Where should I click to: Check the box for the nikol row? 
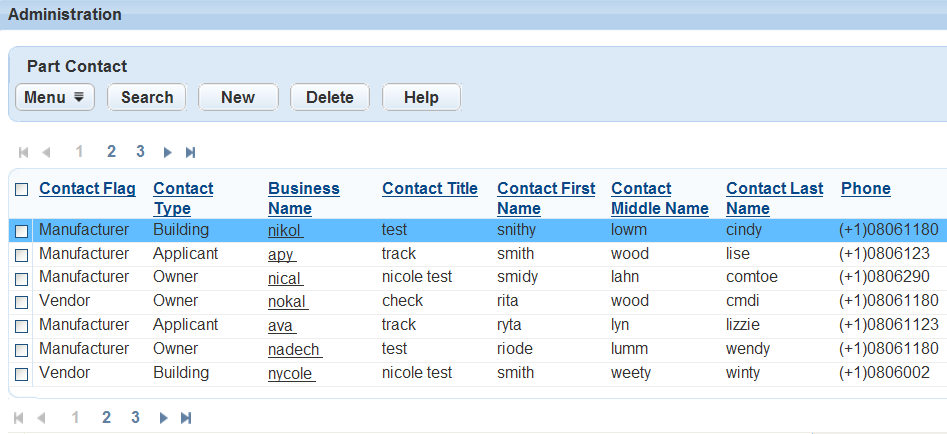point(22,231)
